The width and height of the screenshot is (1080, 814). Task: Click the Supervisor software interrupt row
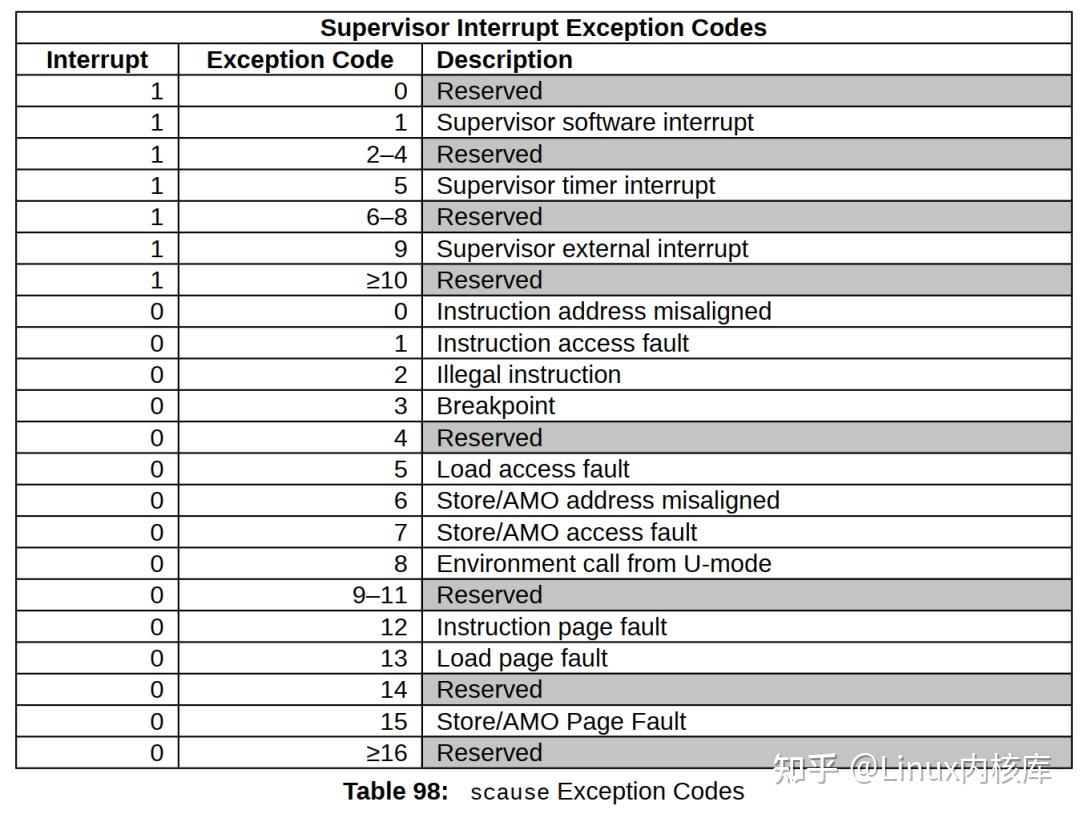543,123
